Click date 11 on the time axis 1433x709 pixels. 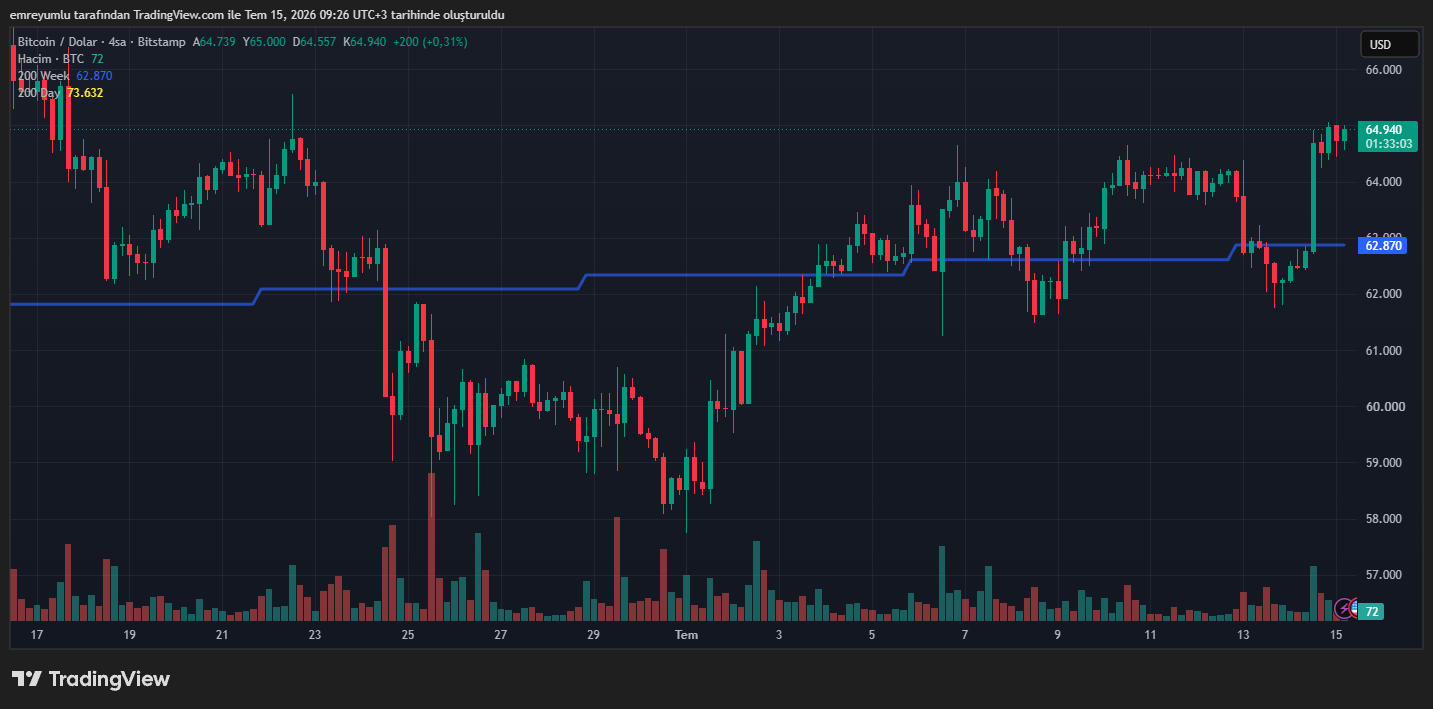(1150, 635)
